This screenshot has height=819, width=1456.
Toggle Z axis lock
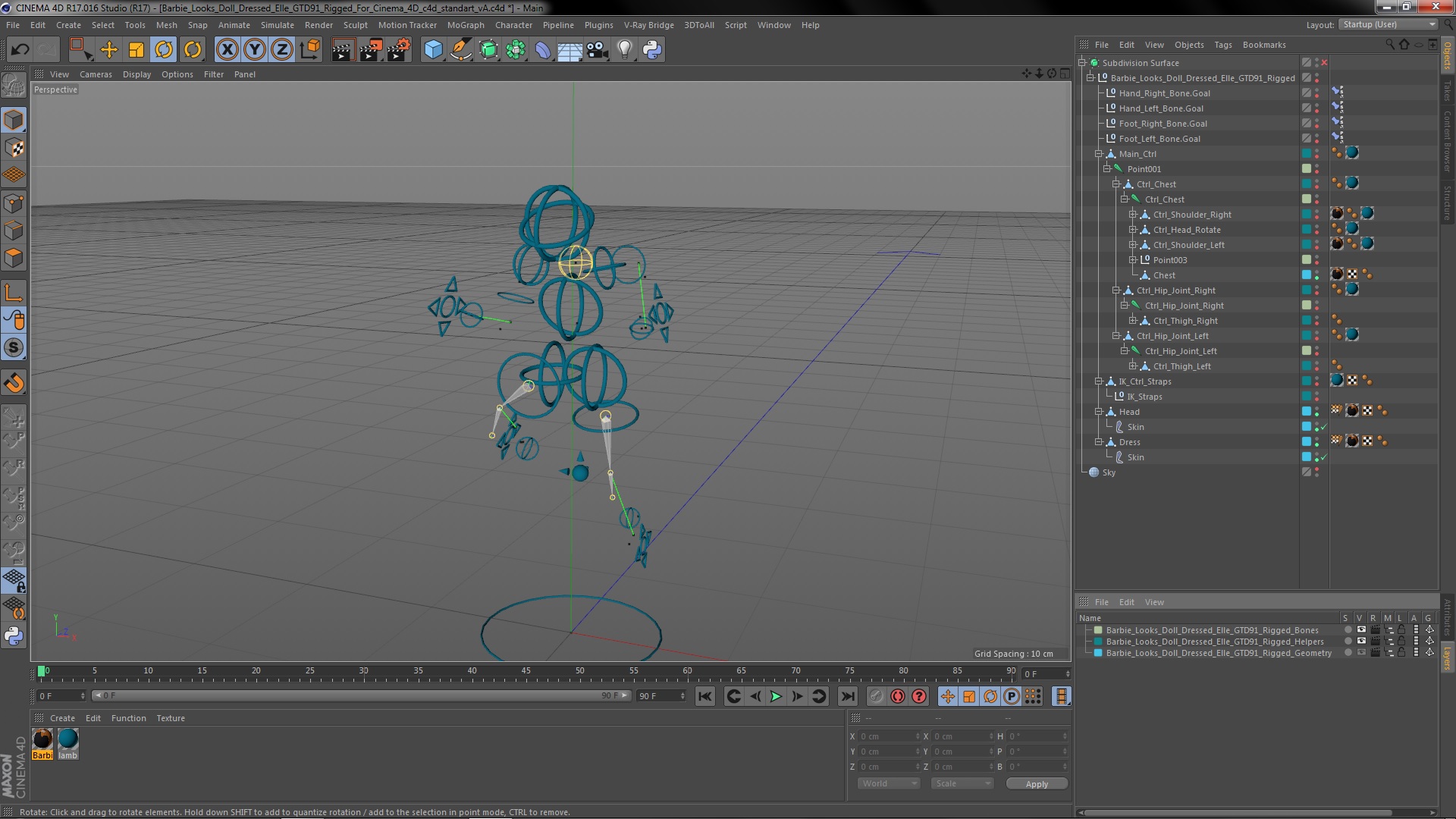(282, 50)
